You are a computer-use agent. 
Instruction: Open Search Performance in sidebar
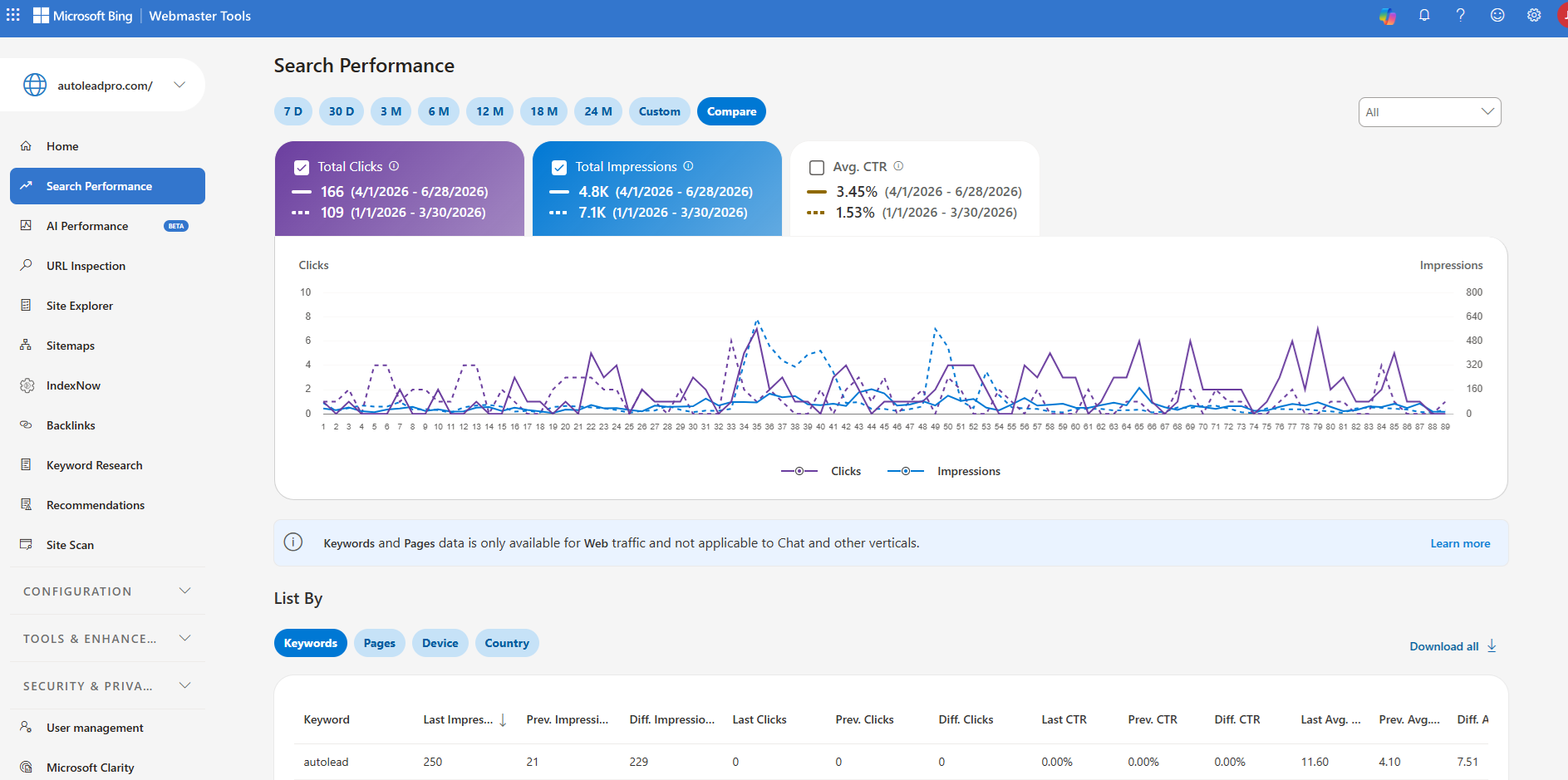[107, 186]
